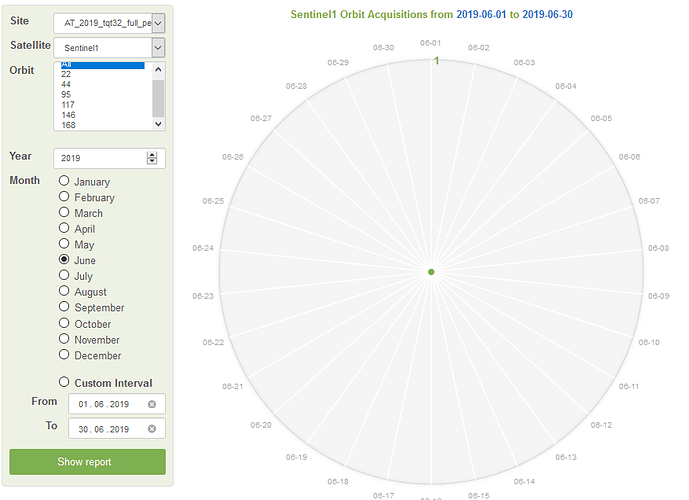The width and height of the screenshot is (689, 500).
Task: Select the June radio button
Action: [x=64, y=260]
